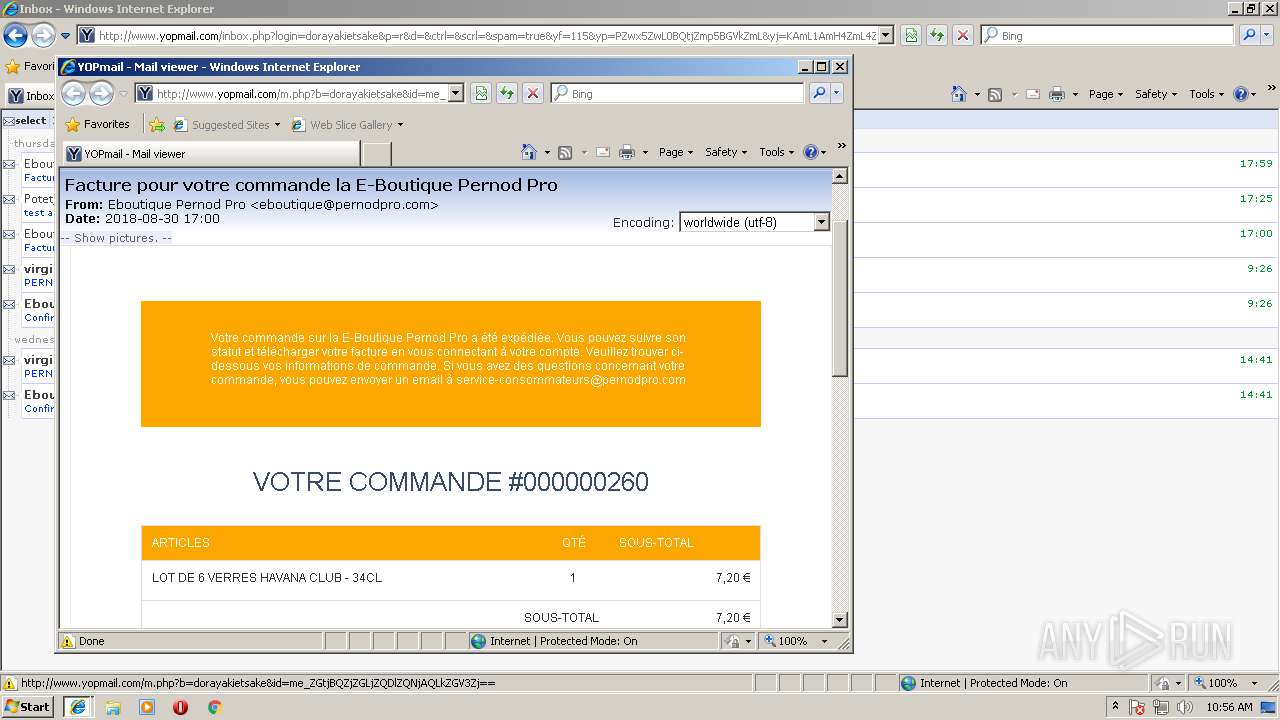1280x720 pixels.
Task: Click the Inbox window search magnifier button
Action: pyautogui.click(x=1249, y=35)
